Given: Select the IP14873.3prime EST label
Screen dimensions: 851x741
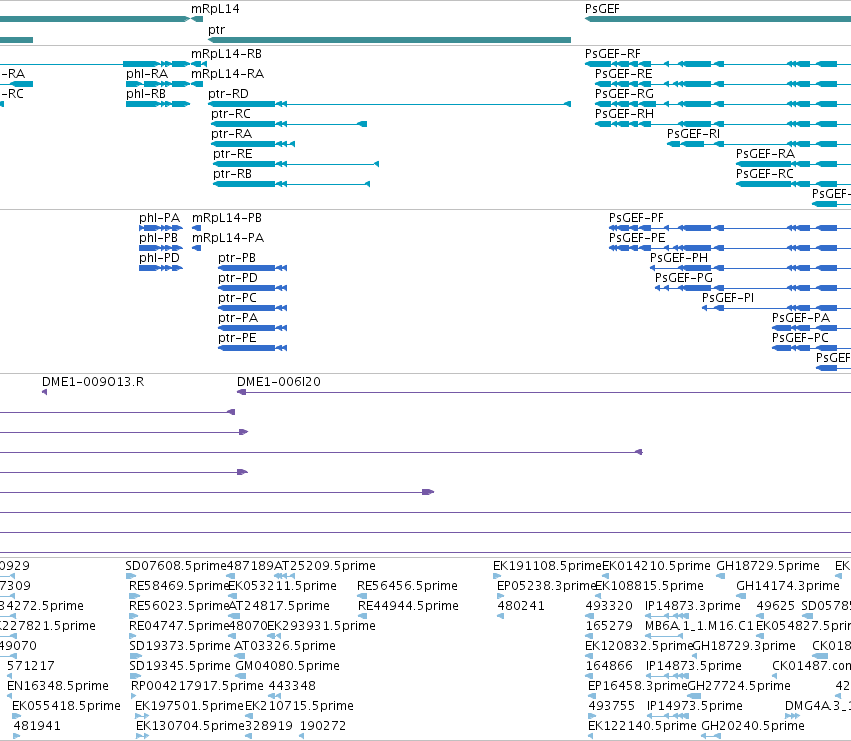Looking at the screenshot, I should (693, 606).
